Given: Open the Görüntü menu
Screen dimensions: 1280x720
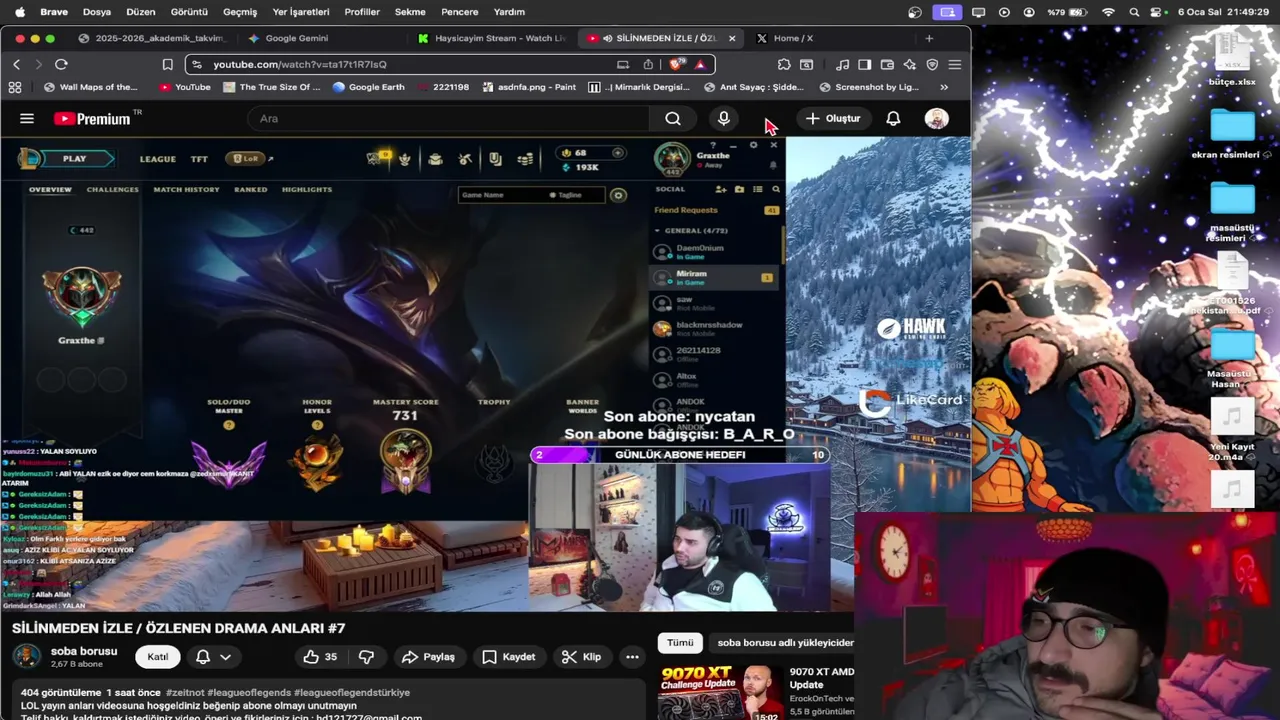Looking at the screenshot, I should tap(189, 12).
